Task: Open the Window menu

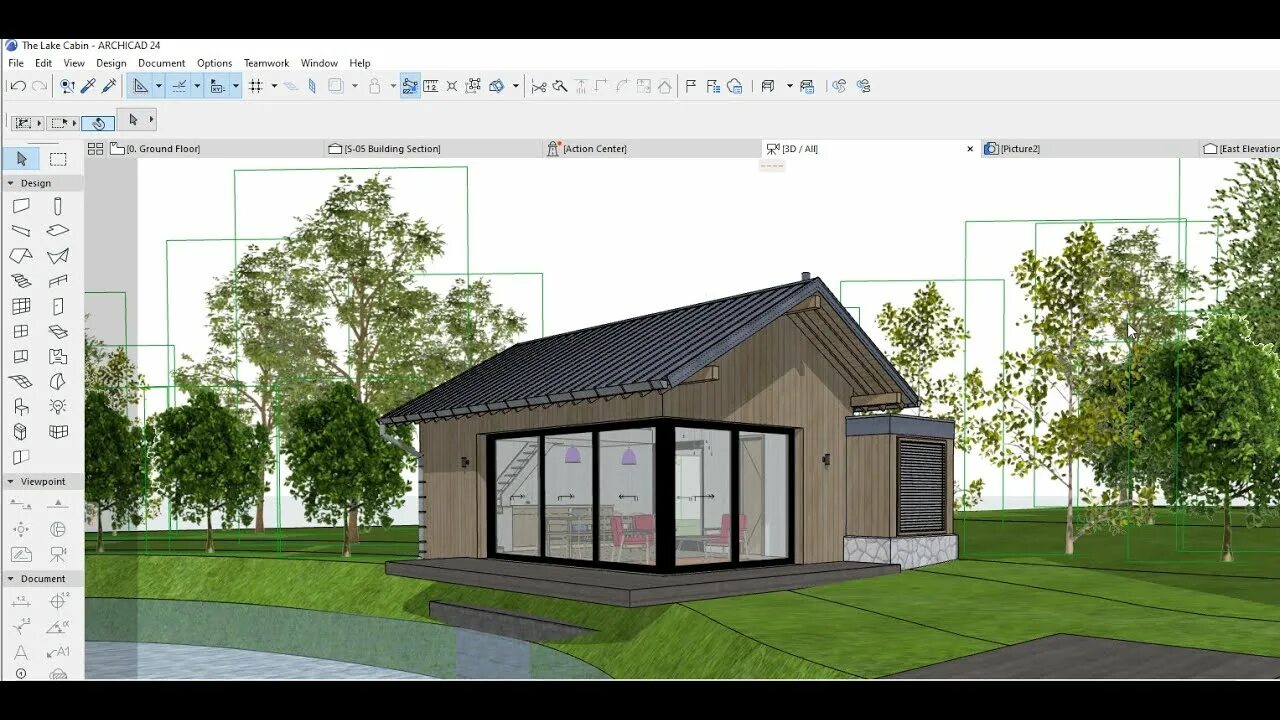Action: point(319,63)
